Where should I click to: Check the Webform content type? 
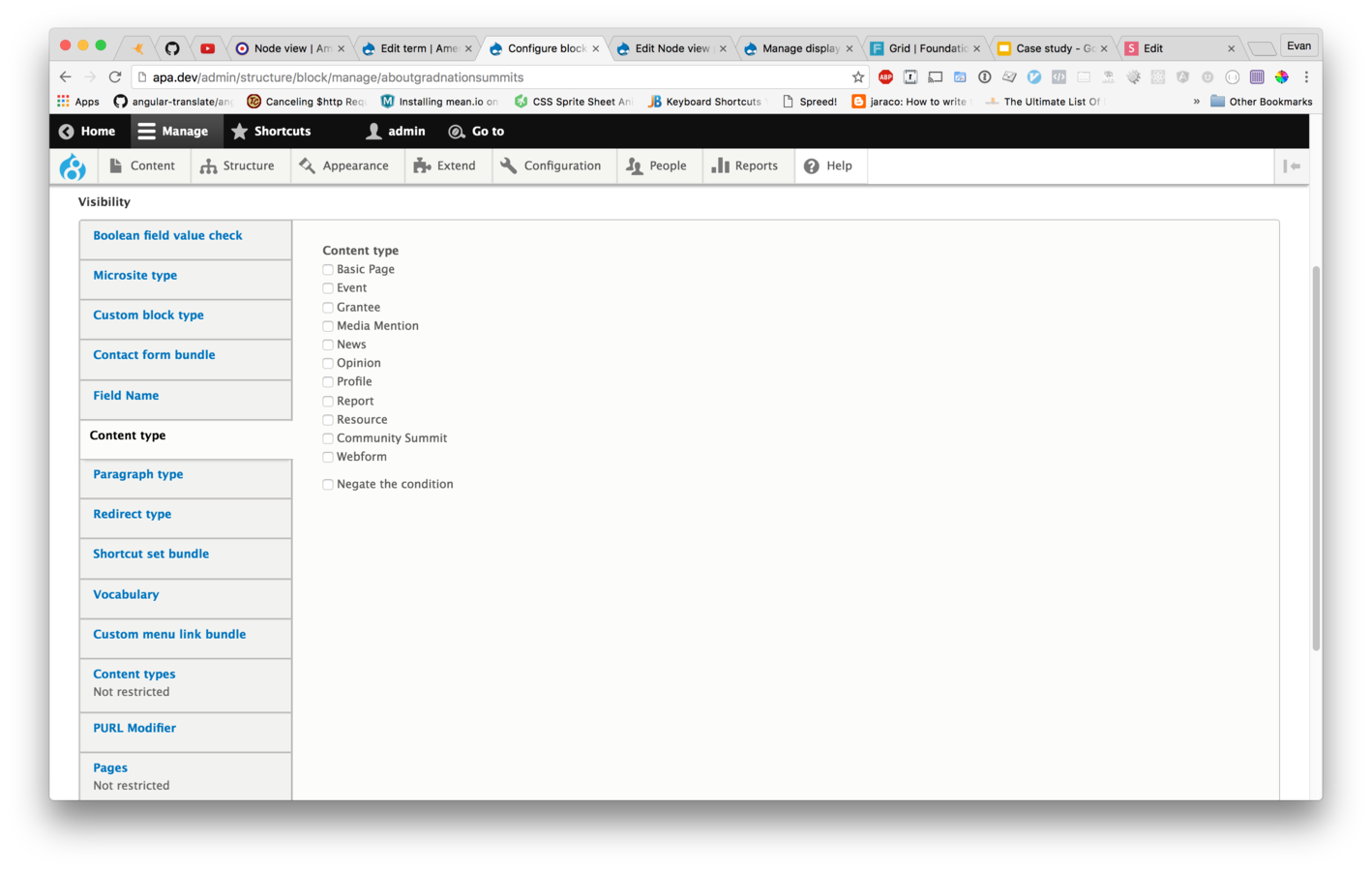click(x=328, y=457)
